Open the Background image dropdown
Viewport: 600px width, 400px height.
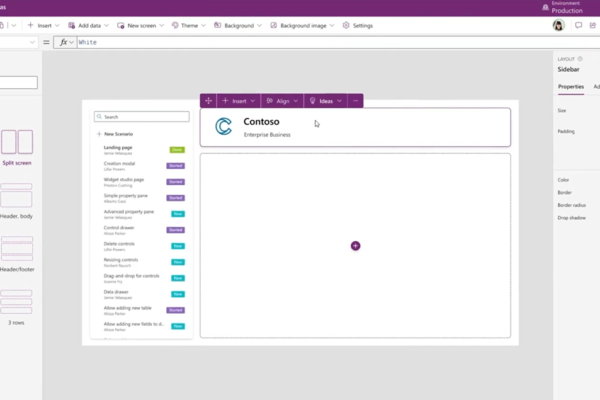coord(303,25)
